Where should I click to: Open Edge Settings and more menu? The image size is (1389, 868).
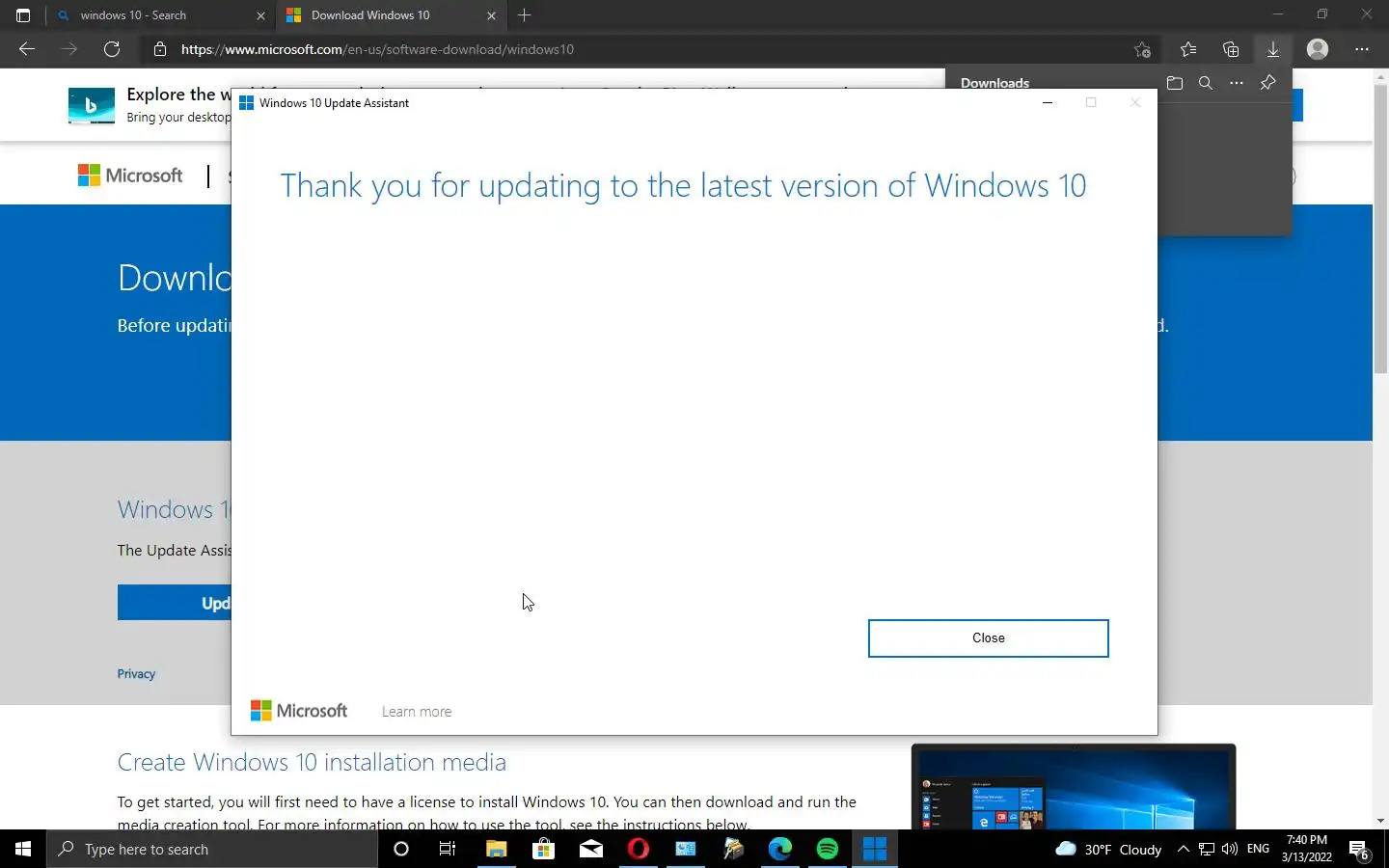tap(1362, 49)
